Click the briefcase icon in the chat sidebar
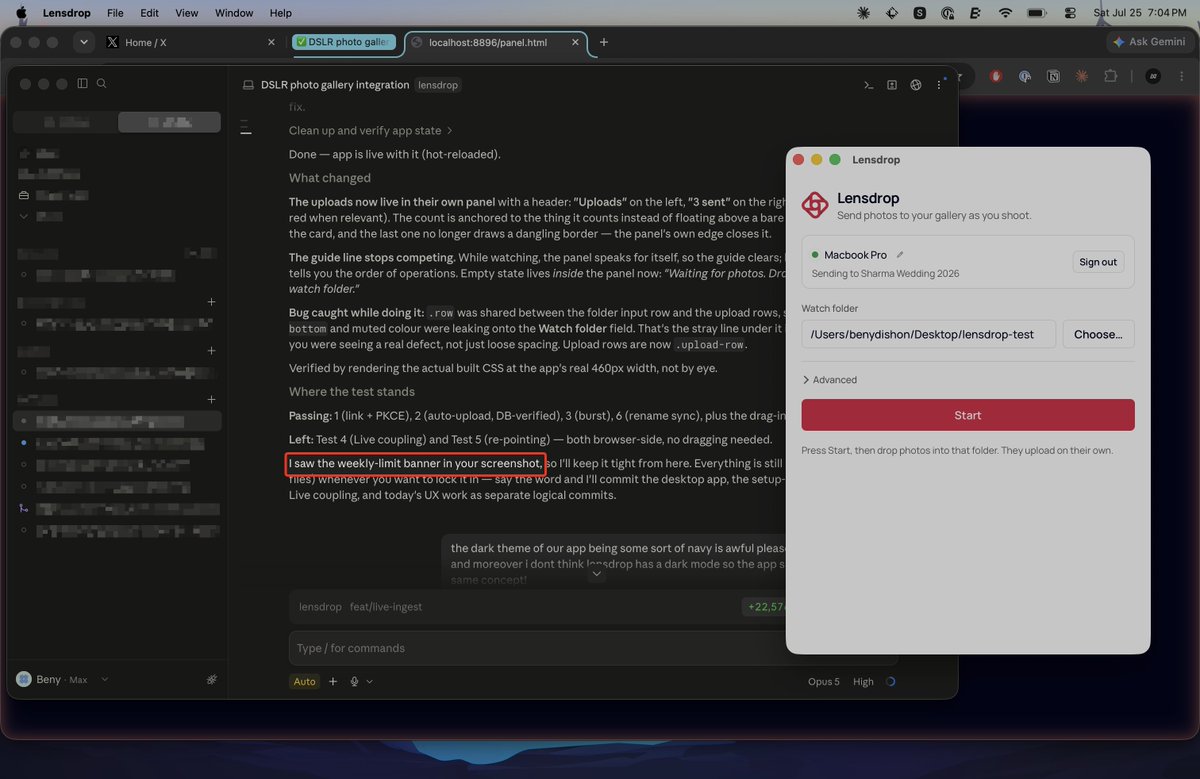This screenshot has height=779, width=1200. click(24, 195)
